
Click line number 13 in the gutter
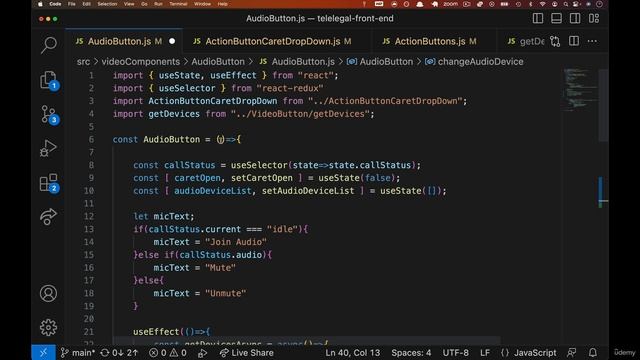89,229
